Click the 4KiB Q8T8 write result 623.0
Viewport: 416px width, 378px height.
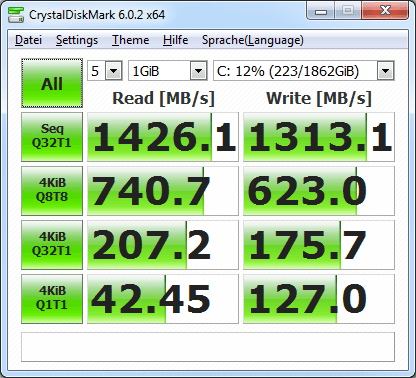[319, 191]
